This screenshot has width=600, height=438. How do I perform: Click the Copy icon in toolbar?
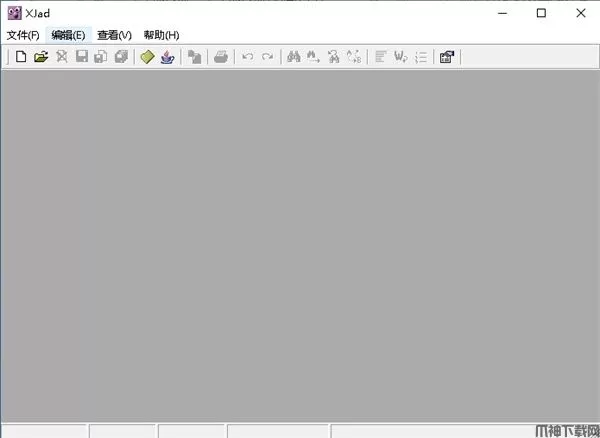pyautogui.click(x=194, y=57)
